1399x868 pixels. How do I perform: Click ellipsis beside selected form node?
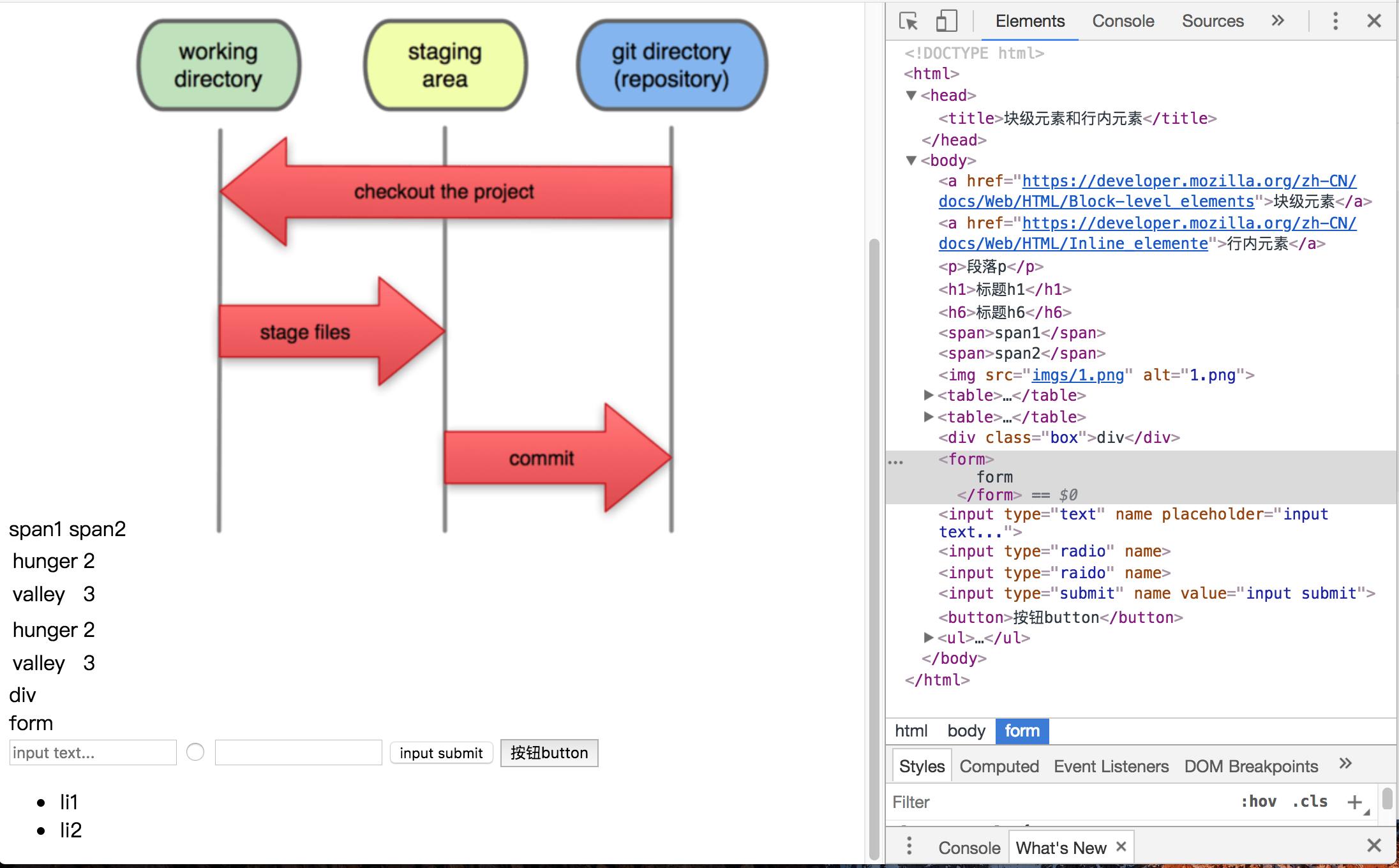895,461
